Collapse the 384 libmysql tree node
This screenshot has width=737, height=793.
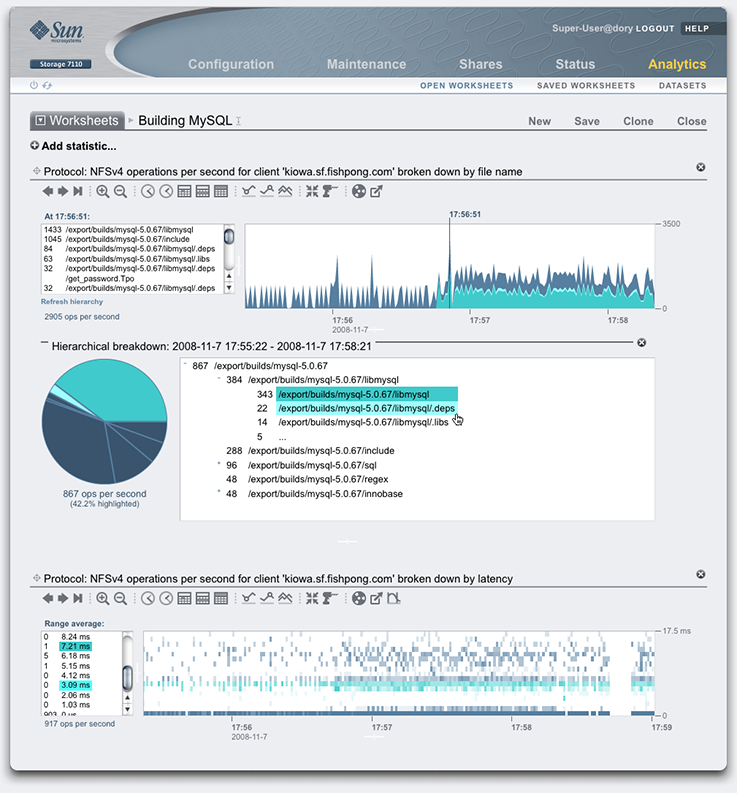[219, 377]
